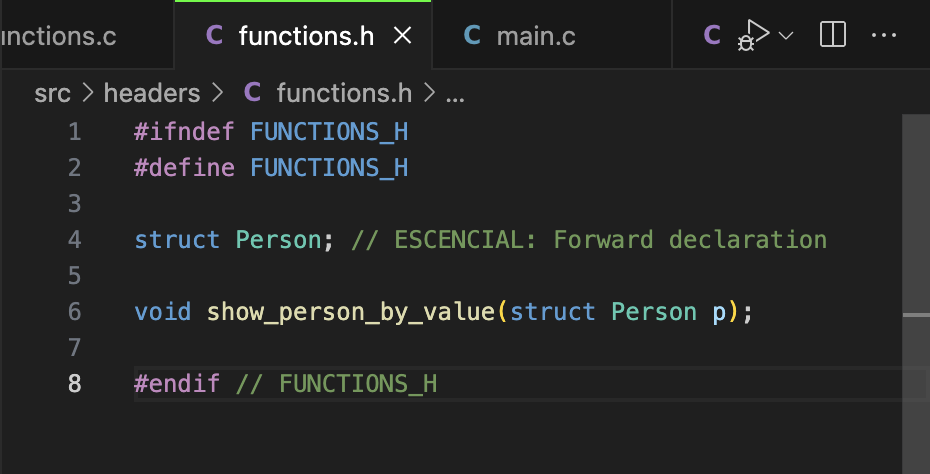Open the src folder breadcrumb

tap(52, 93)
